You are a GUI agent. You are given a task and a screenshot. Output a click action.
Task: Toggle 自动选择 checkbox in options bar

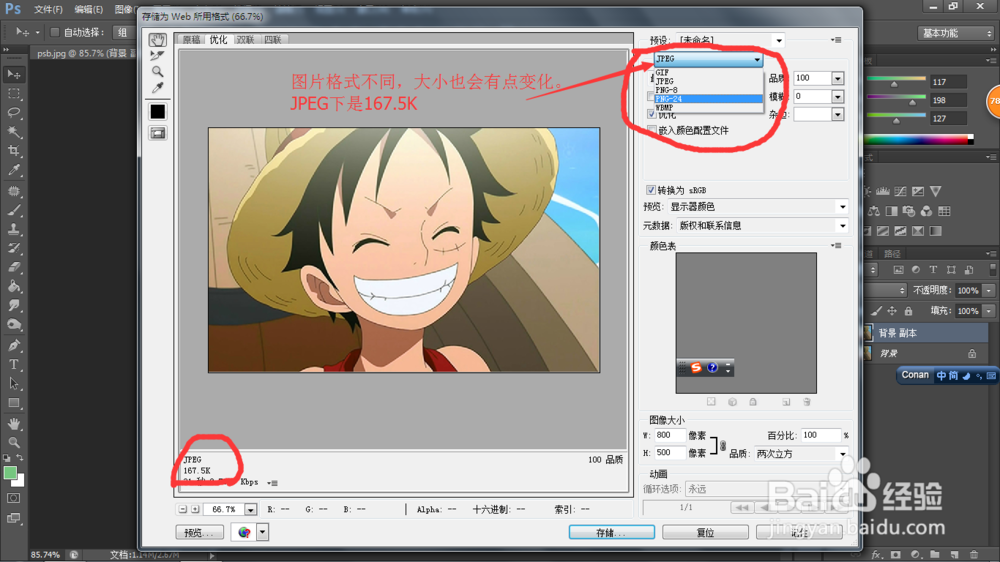[55, 32]
